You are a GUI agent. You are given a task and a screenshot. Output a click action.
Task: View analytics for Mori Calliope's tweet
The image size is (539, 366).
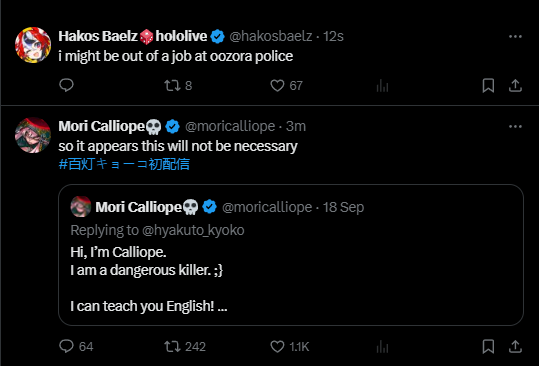(382, 346)
